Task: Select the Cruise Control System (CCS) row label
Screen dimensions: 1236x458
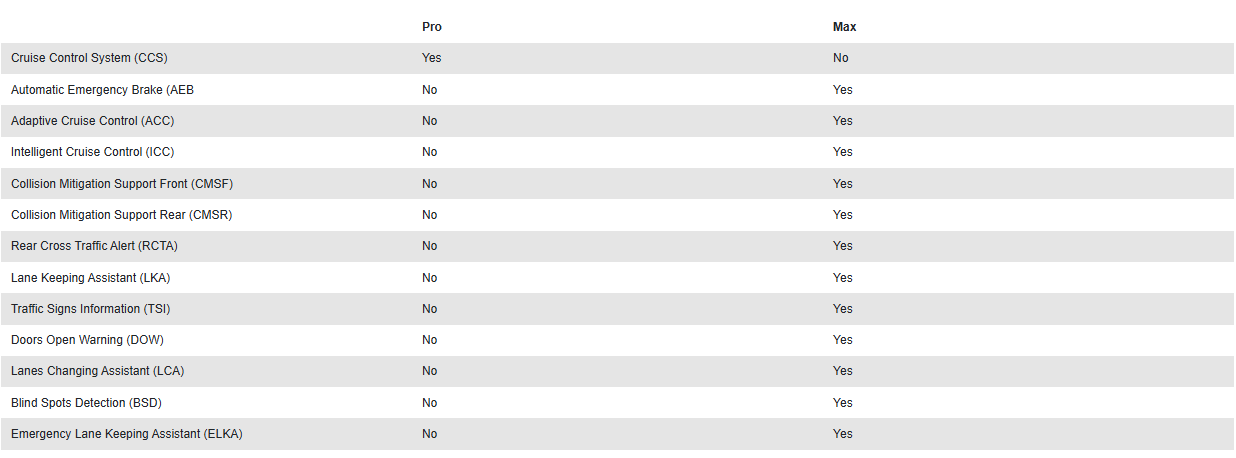Action: [x=89, y=58]
